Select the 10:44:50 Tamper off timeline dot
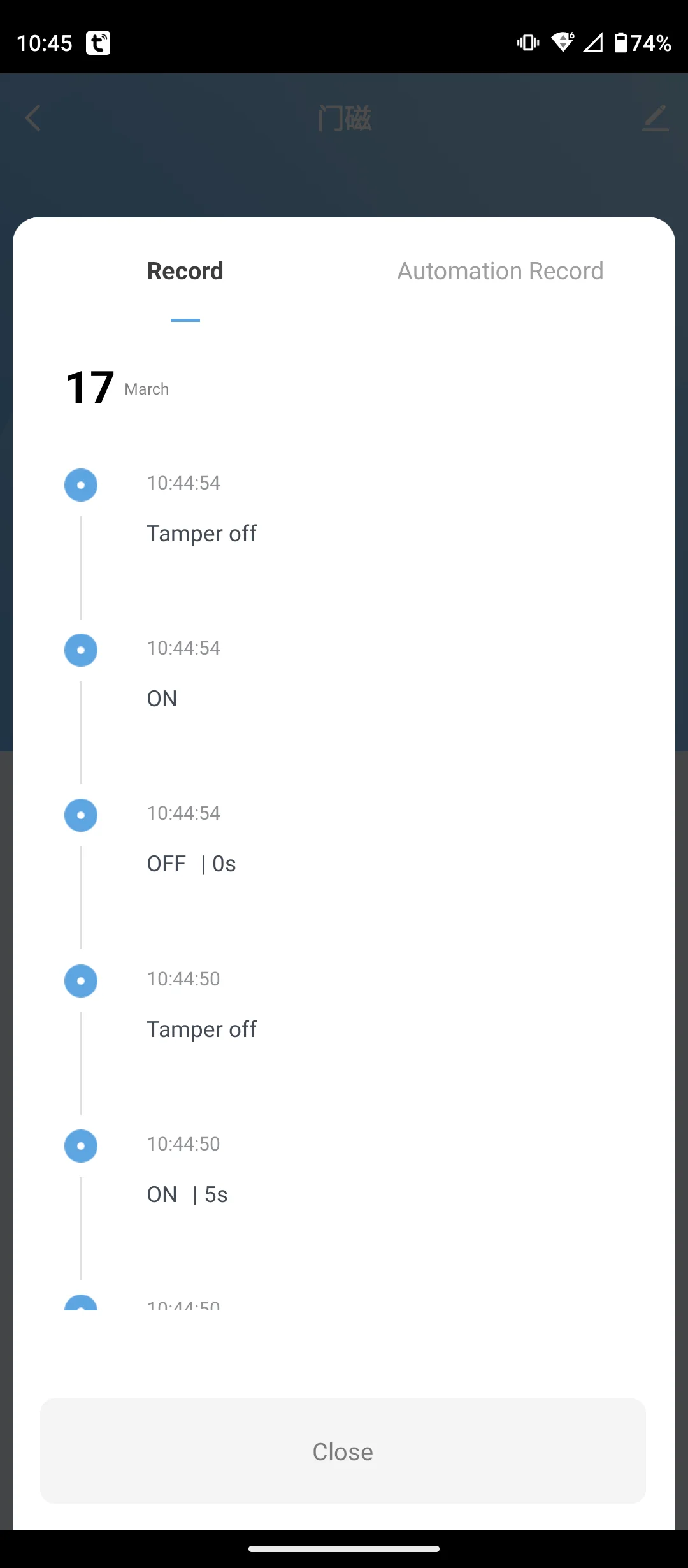 tap(81, 980)
